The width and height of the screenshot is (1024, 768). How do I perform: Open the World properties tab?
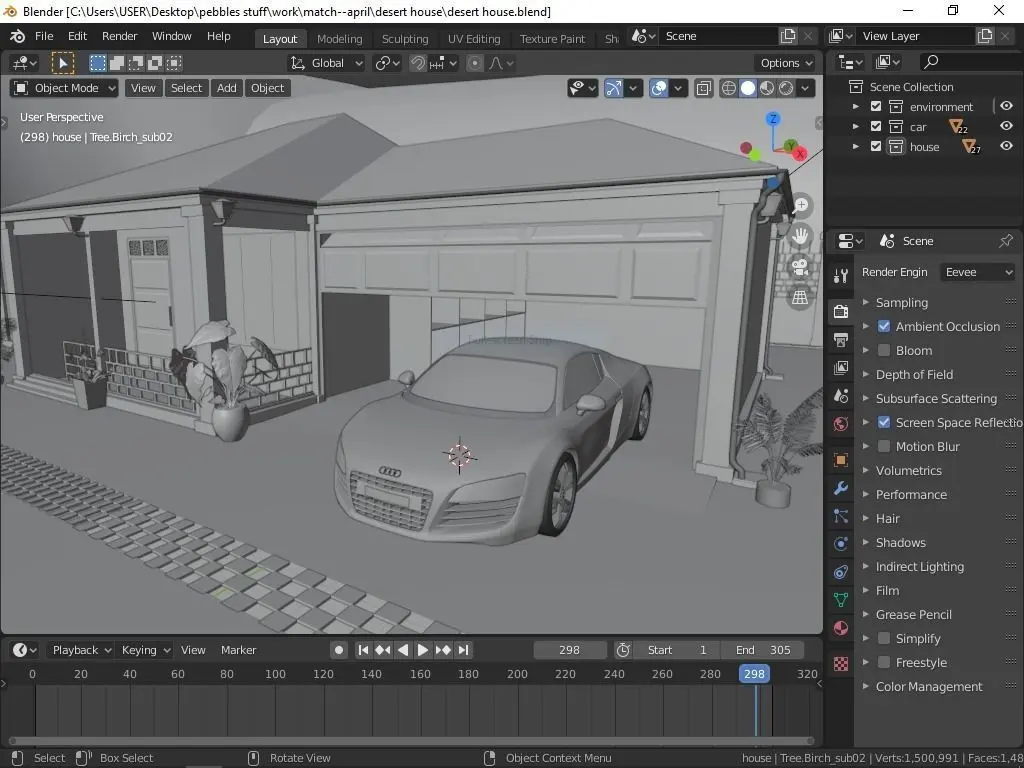tap(841, 424)
